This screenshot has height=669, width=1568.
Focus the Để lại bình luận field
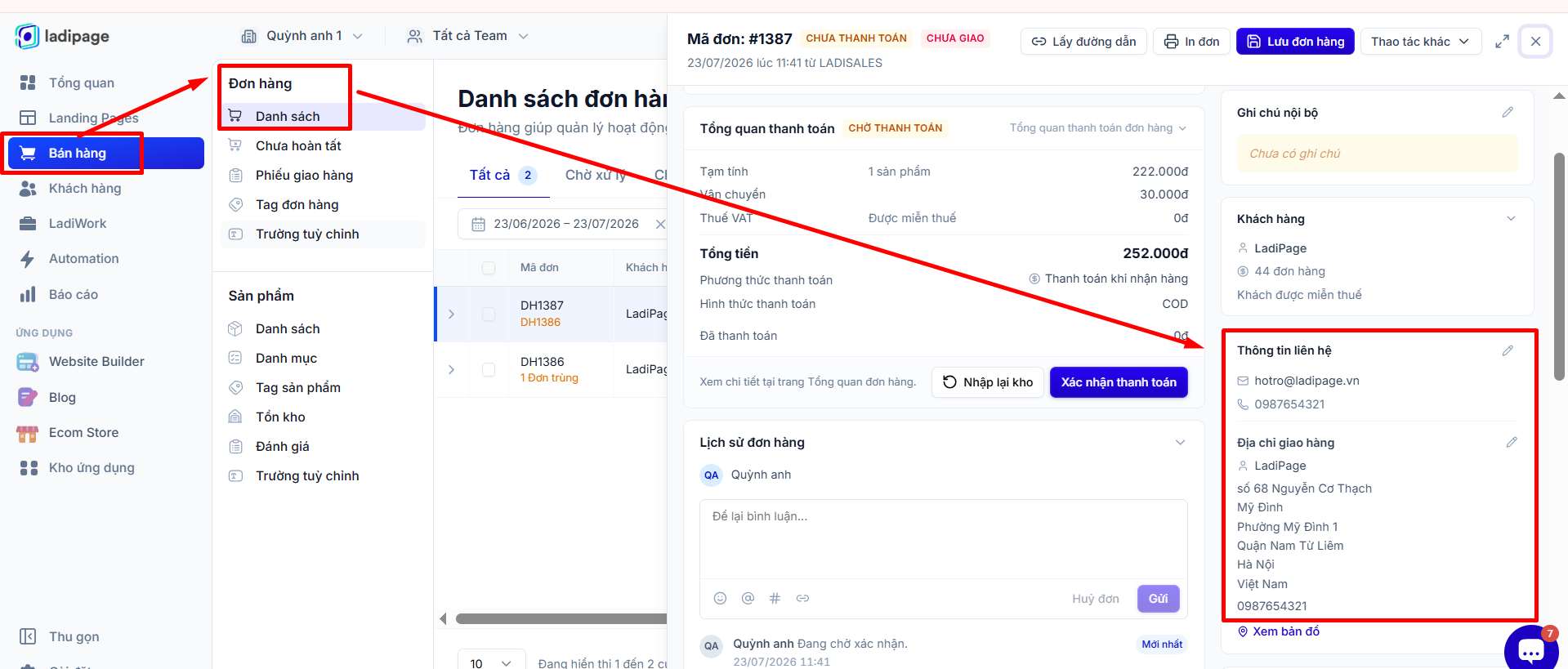[943, 539]
